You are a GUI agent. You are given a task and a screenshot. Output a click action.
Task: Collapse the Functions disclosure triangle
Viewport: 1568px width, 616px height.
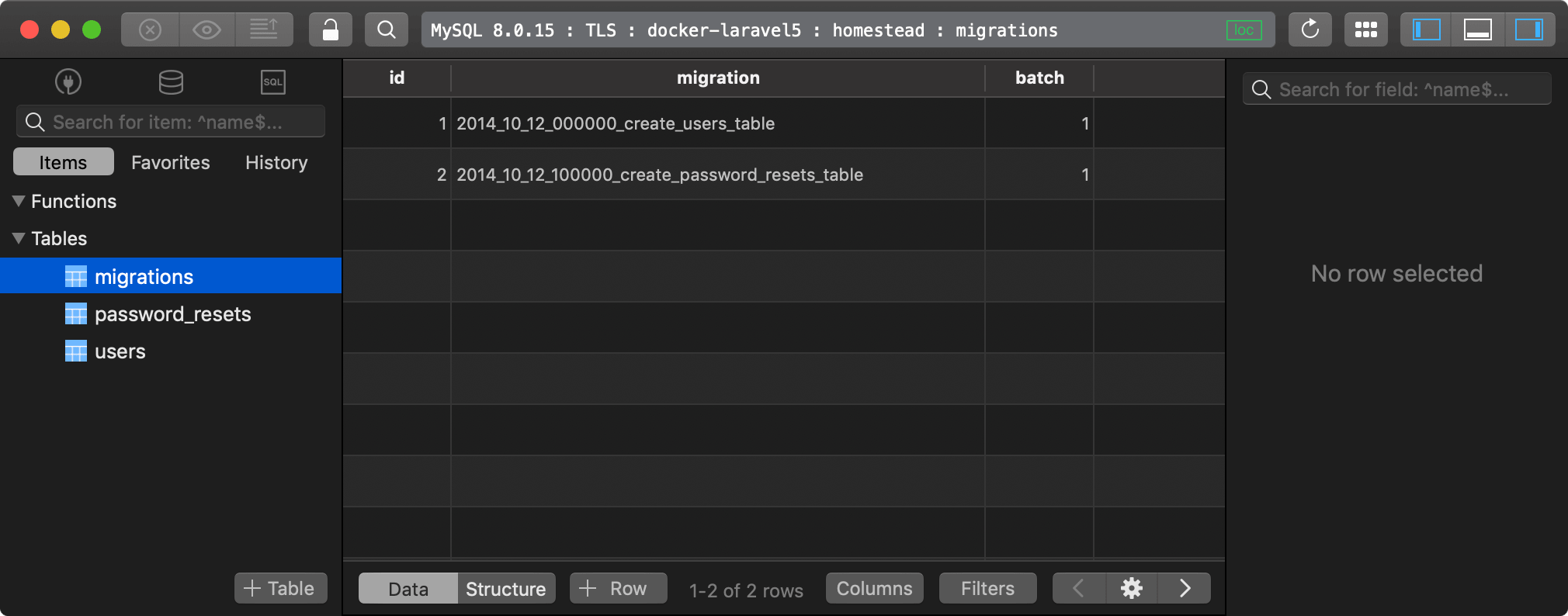[x=19, y=201]
